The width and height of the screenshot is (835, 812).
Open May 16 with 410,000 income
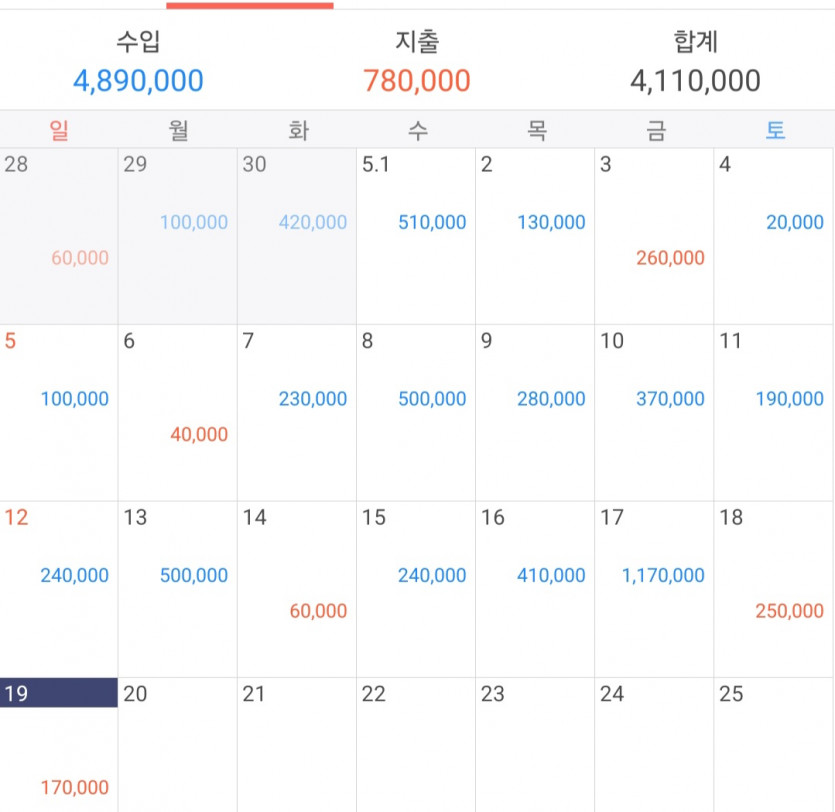[x=535, y=589]
